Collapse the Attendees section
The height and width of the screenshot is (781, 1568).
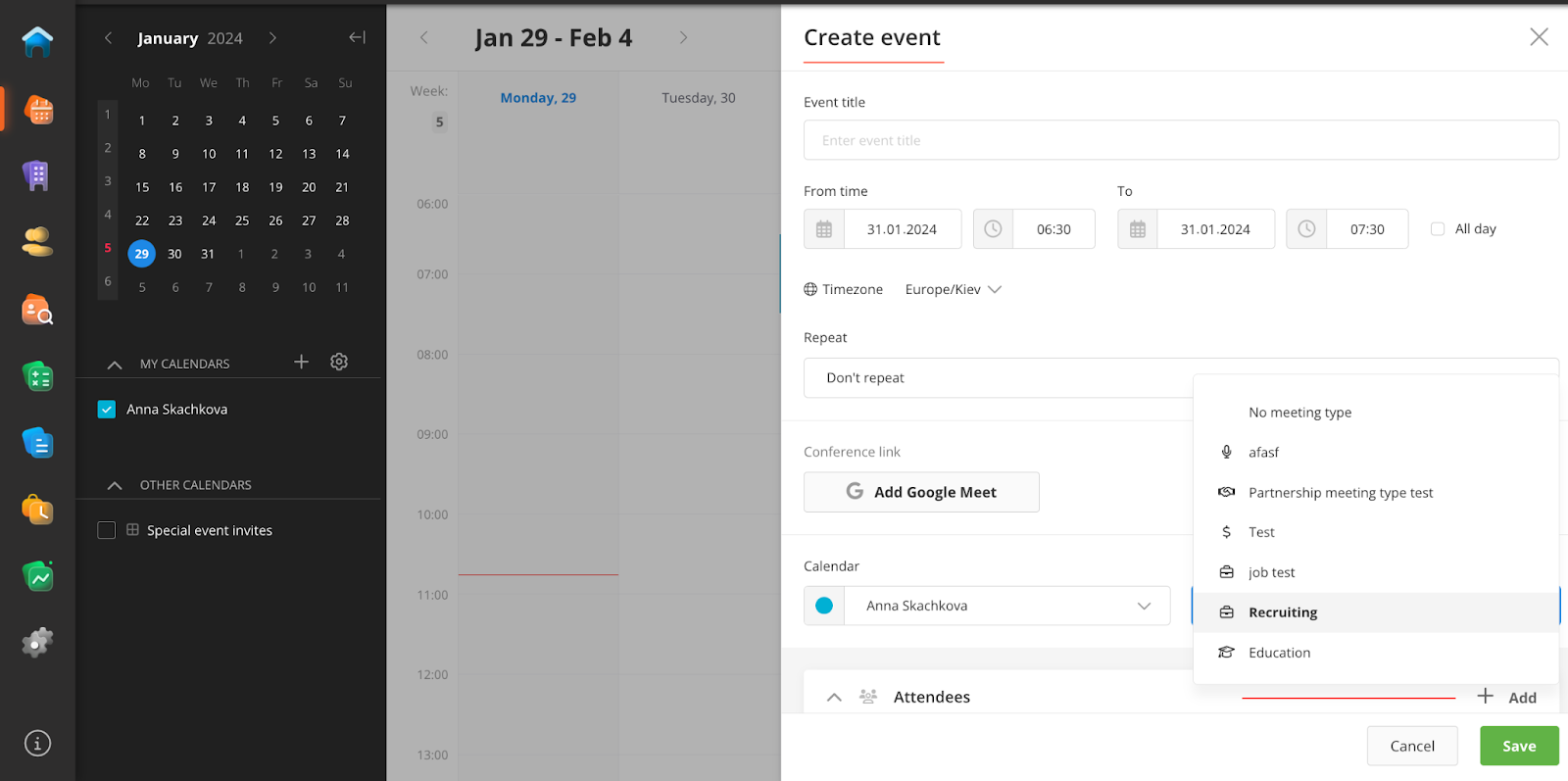pos(834,698)
